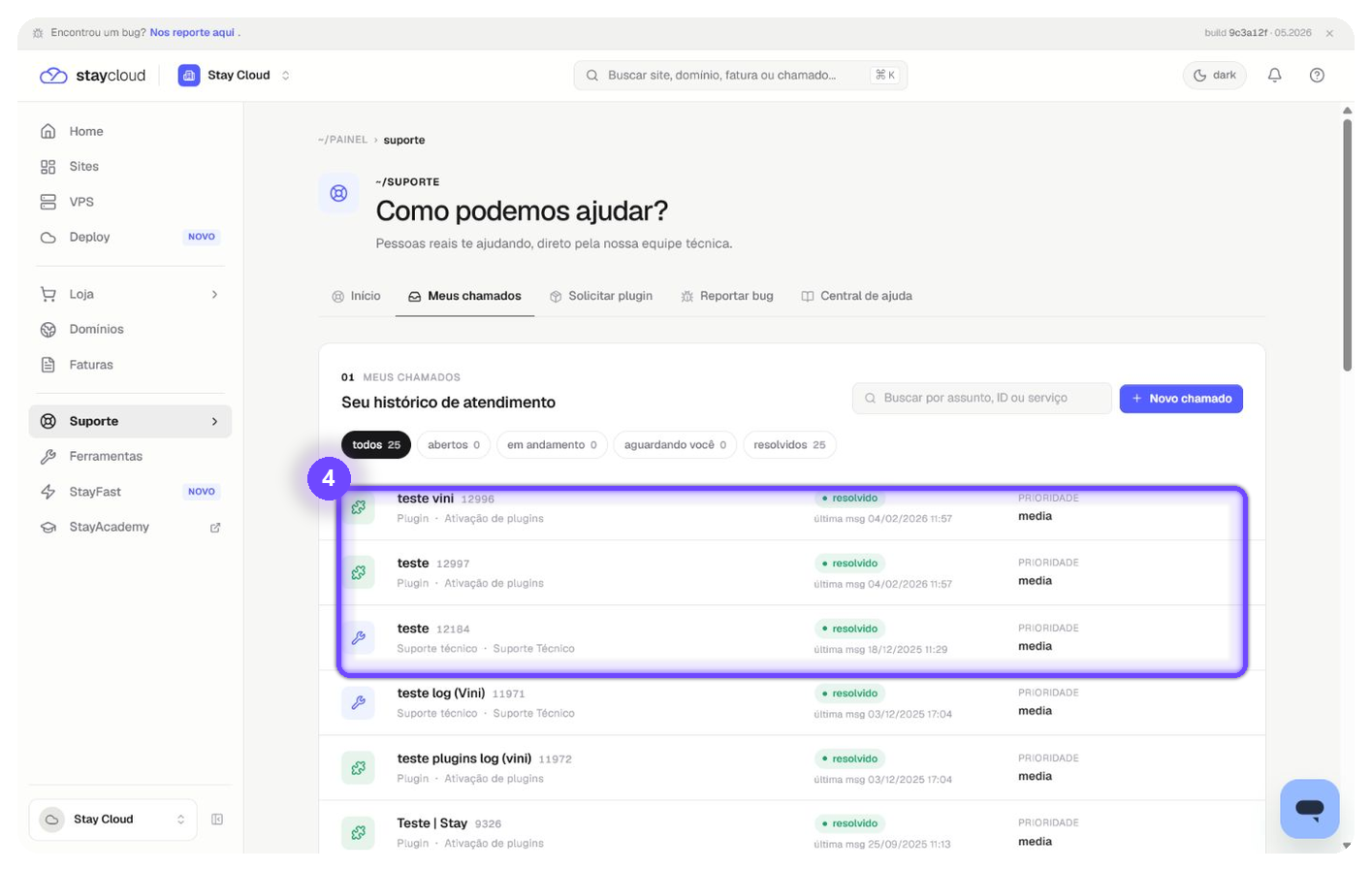This screenshot has height=871, width=1372.
Task: Expand the Suporte submenu chevron
Action: click(214, 421)
